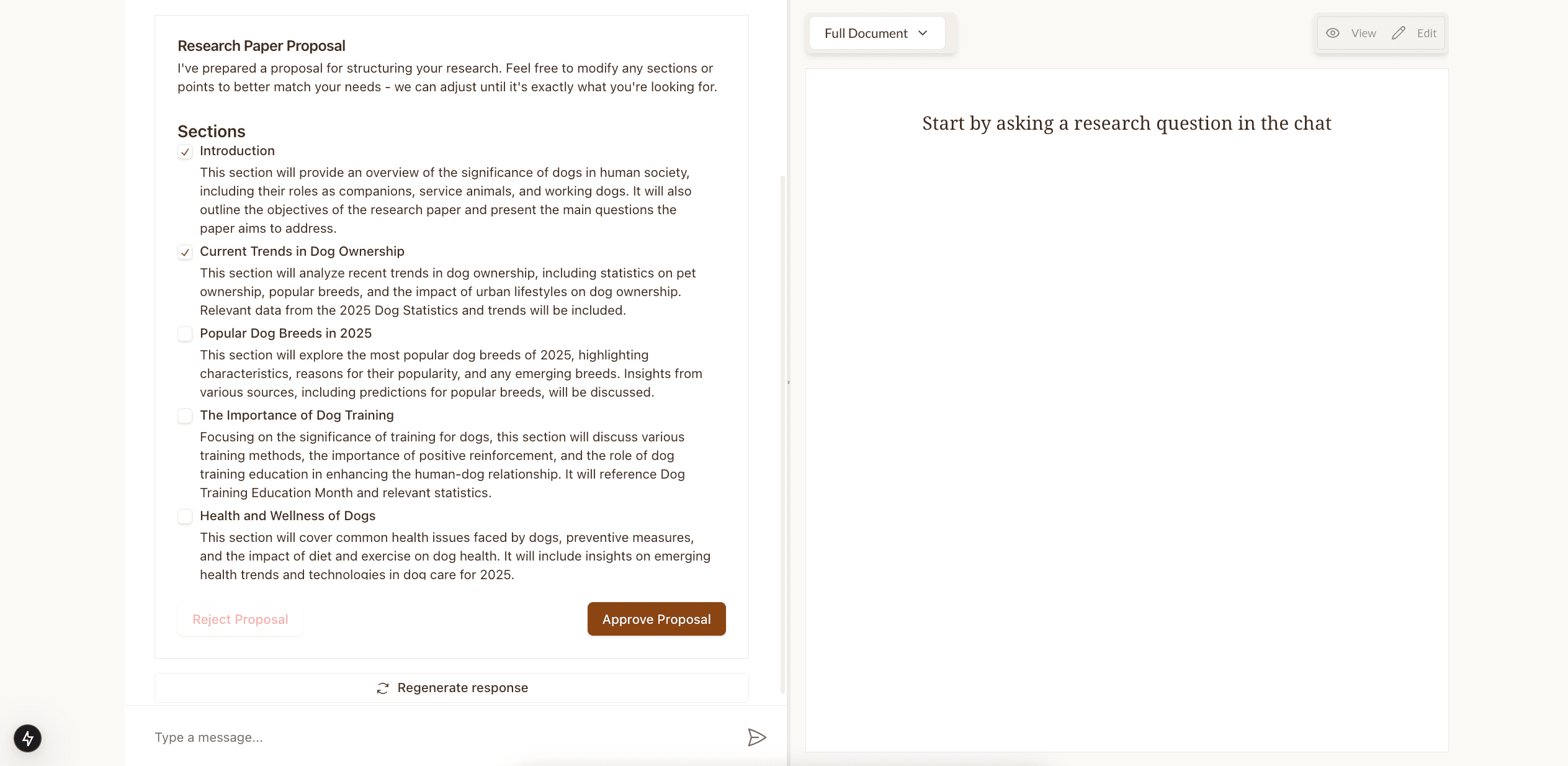Uncheck Current Trends in Dog Ownership

pyautogui.click(x=185, y=252)
